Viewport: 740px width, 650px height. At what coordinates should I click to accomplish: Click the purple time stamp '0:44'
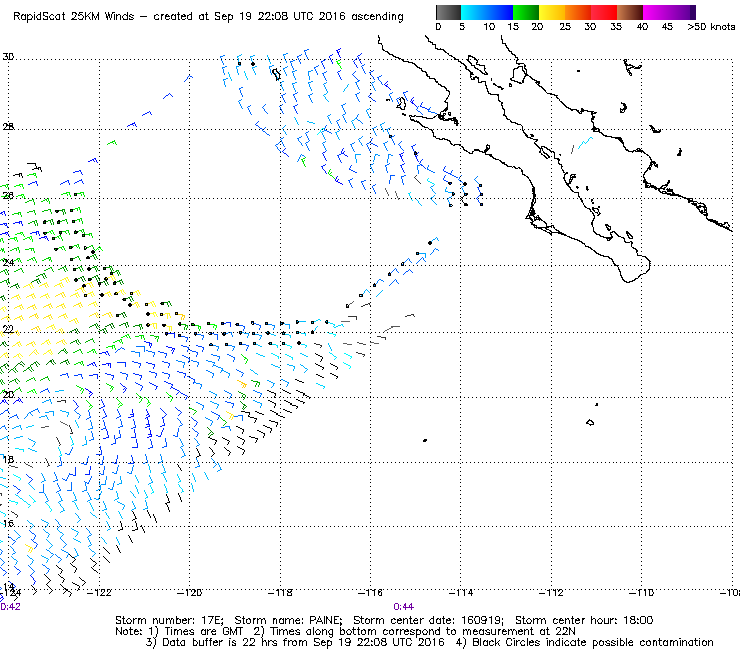pos(404,607)
